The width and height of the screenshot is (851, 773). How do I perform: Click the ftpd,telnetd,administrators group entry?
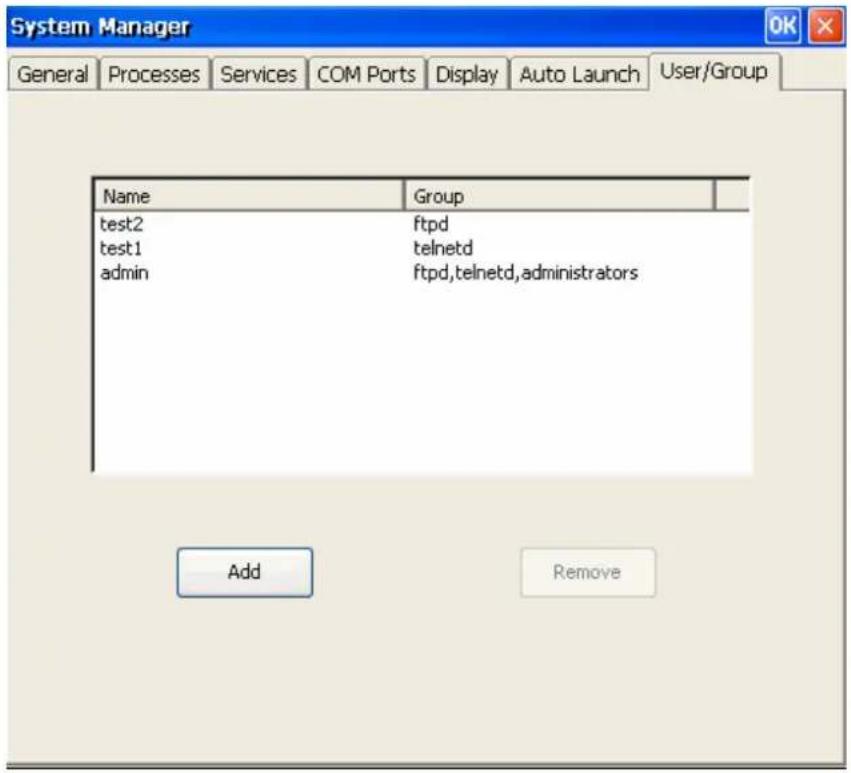point(525,273)
